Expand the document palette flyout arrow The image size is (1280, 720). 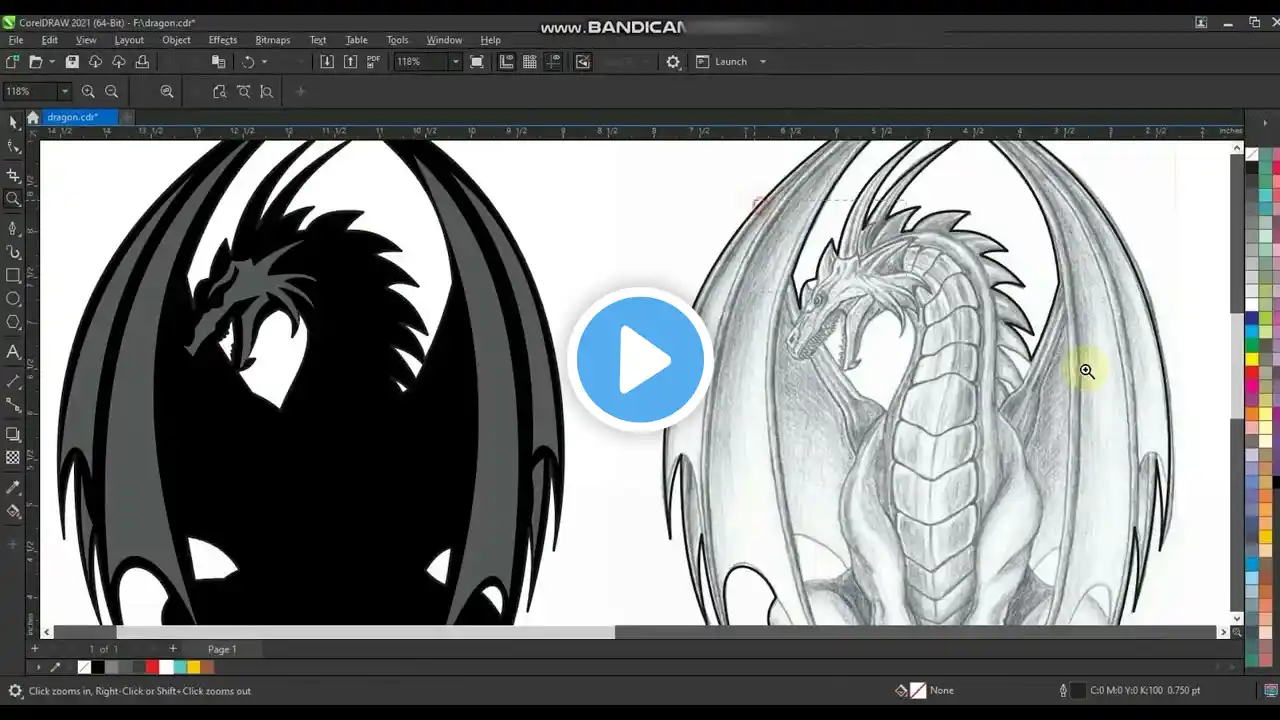(39, 667)
